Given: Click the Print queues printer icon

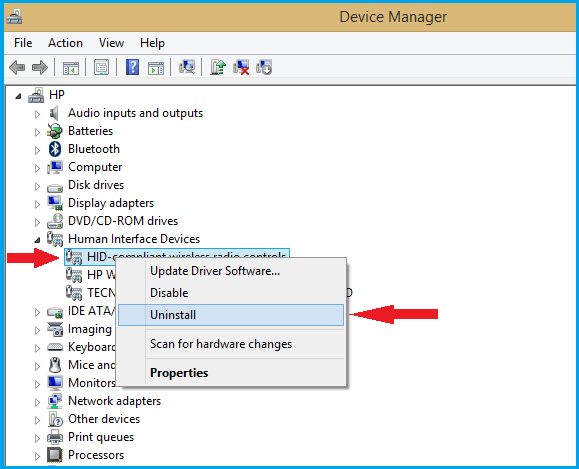Looking at the screenshot, I should click(x=55, y=437).
